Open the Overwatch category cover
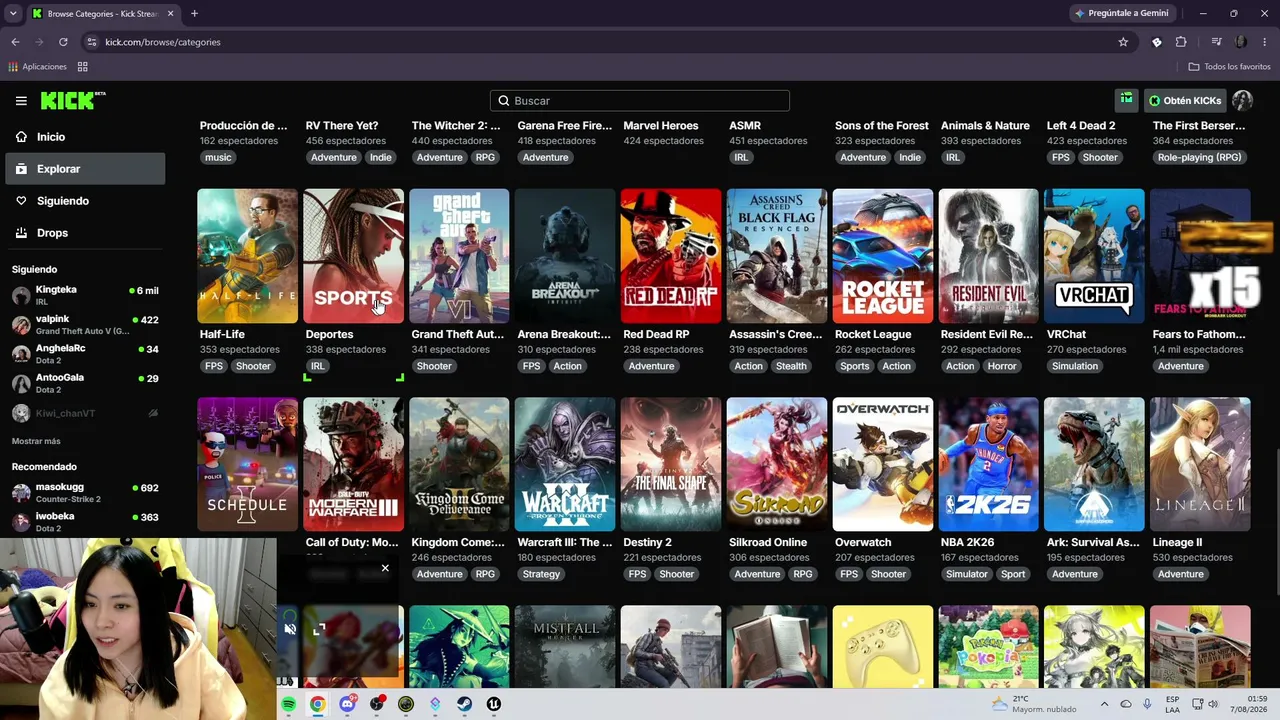 click(x=883, y=464)
